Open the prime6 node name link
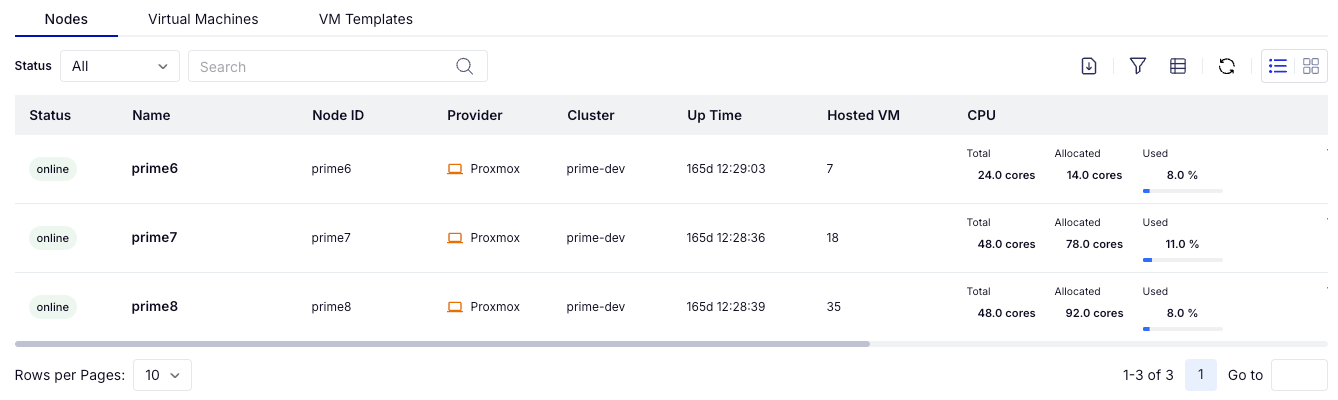This screenshot has height=400, width=1338. click(154, 169)
